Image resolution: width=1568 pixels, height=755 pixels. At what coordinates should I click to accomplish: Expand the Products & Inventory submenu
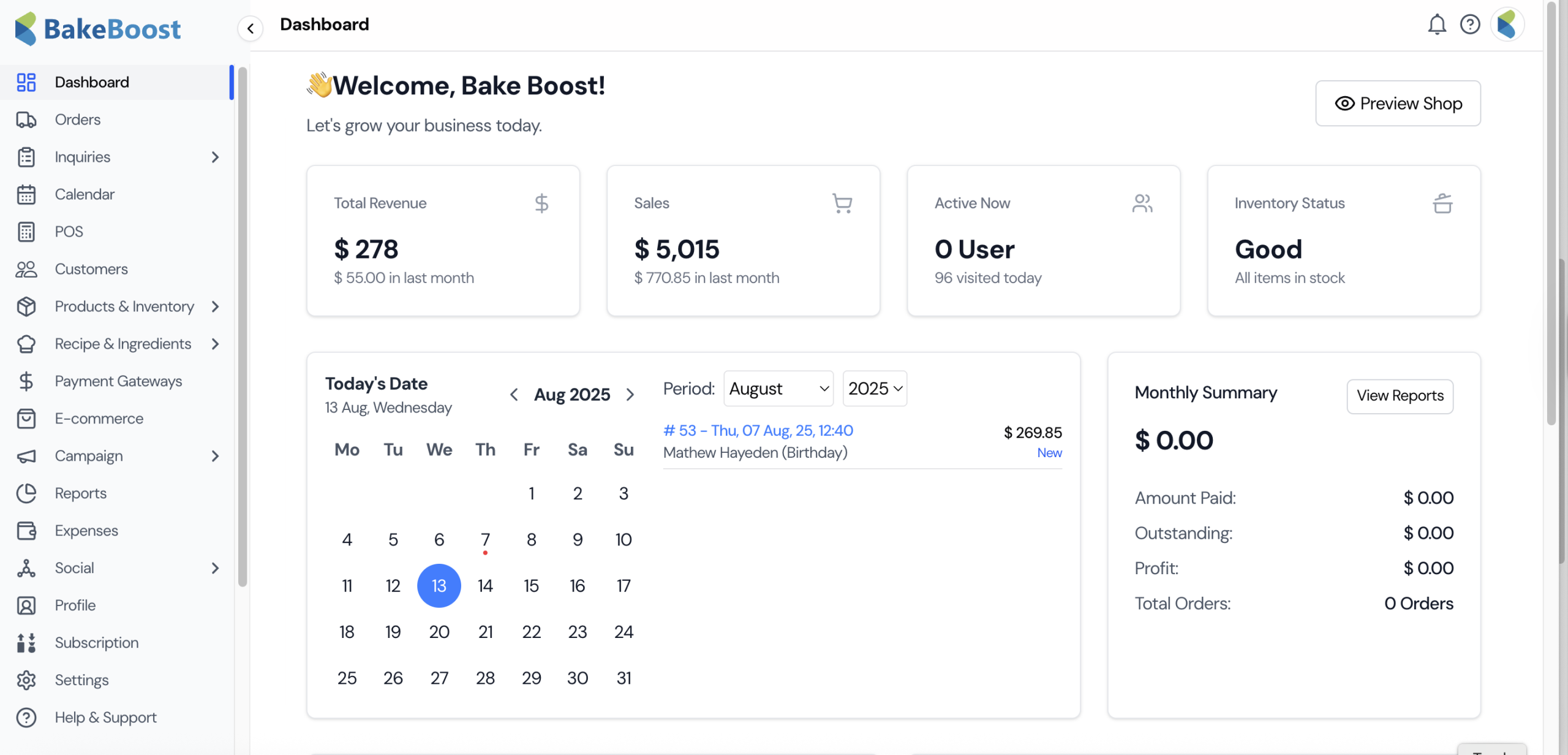point(215,306)
